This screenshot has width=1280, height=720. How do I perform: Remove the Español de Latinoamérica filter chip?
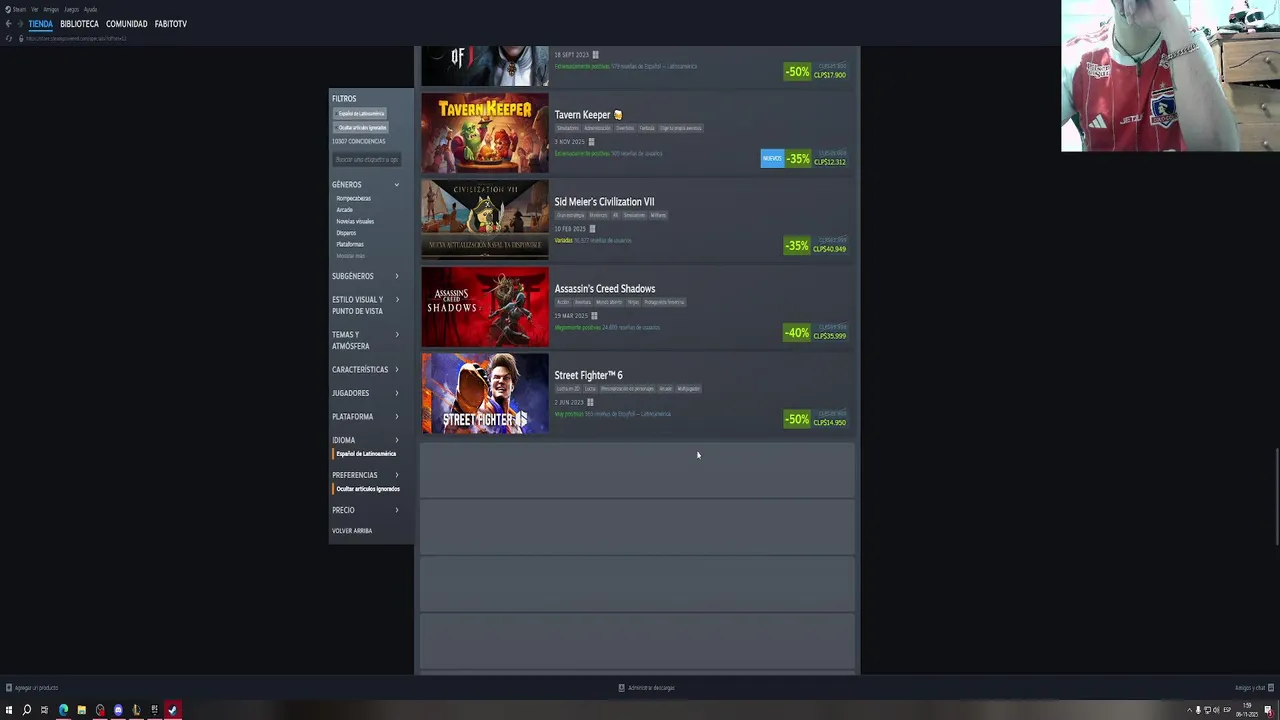(360, 113)
